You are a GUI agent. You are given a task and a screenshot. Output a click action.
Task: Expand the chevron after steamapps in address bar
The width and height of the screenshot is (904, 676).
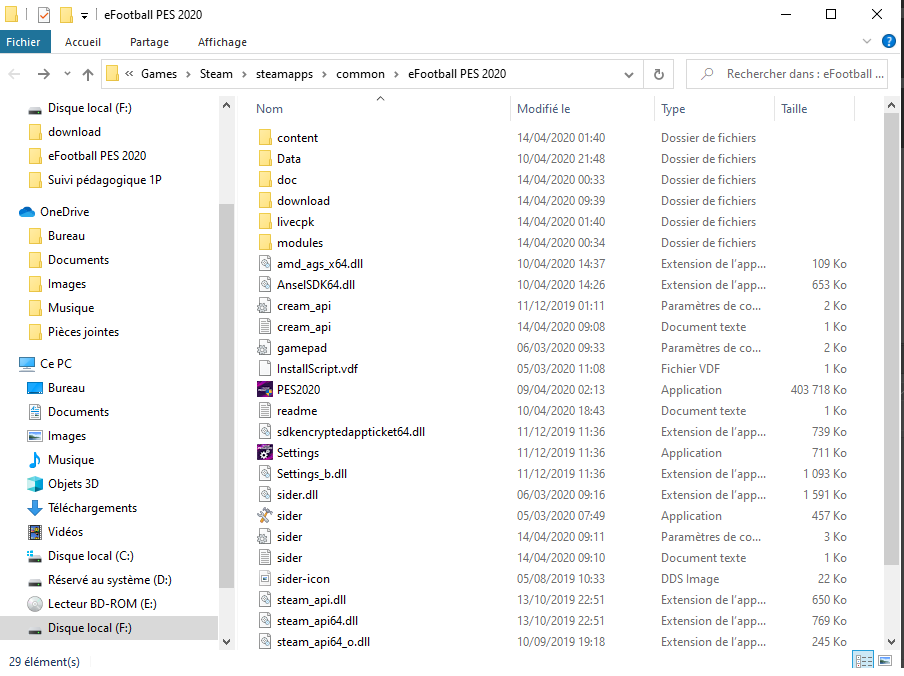click(325, 74)
